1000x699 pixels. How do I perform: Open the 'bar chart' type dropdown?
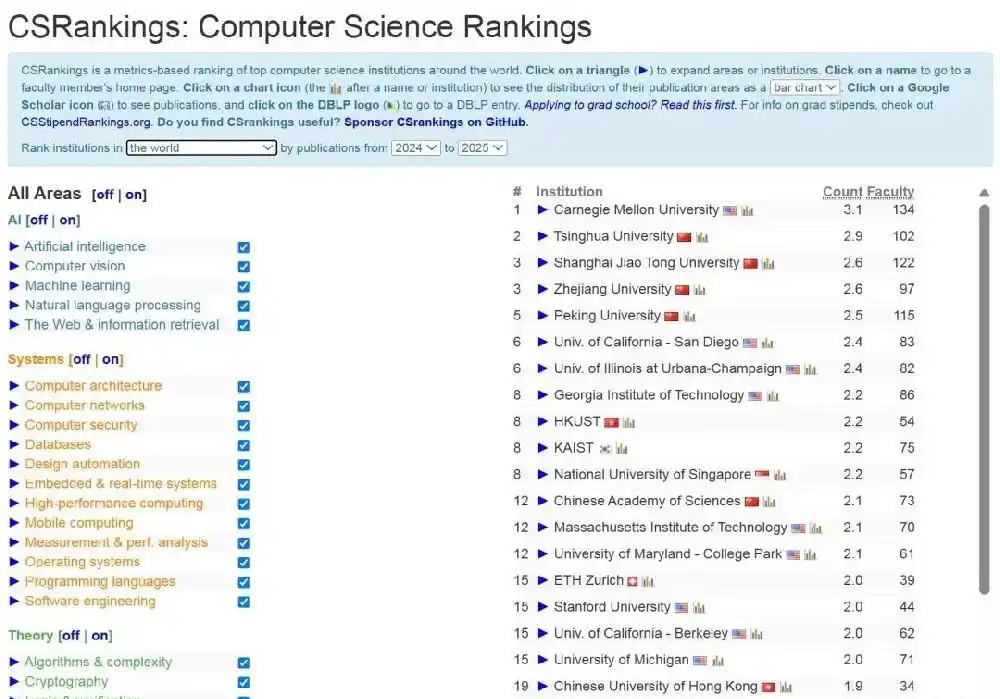click(x=805, y=87)
